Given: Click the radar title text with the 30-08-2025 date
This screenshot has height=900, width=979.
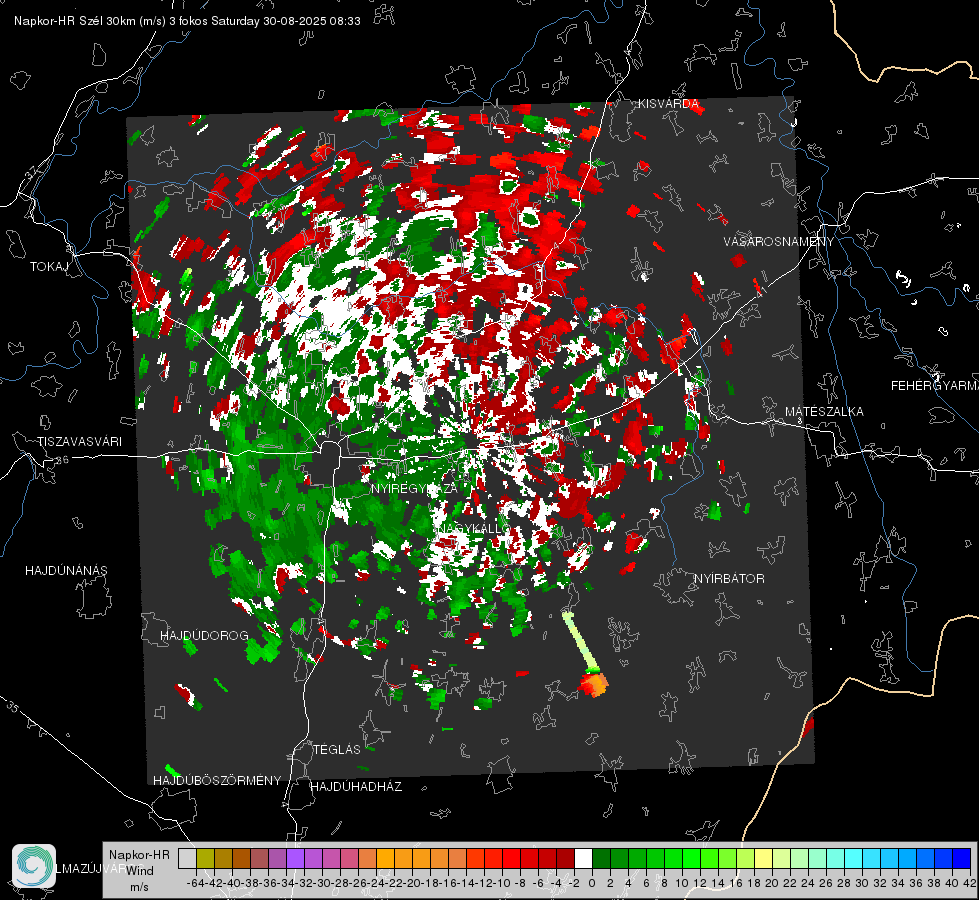Looking at the screenshot, I should pyautogui.click(x=187, y=21).
